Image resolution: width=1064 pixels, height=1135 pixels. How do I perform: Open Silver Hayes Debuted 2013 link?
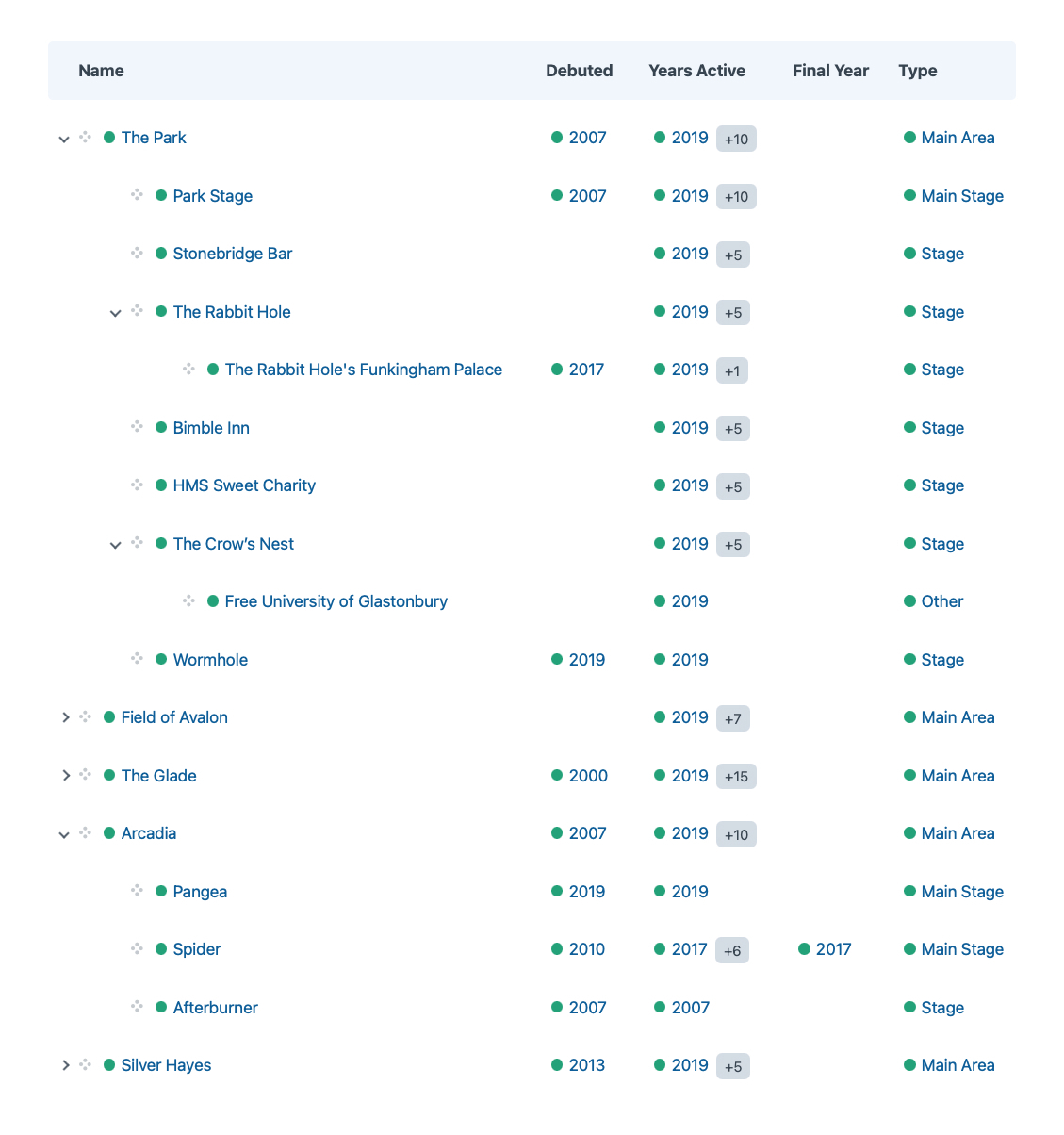click(587, 1065)
